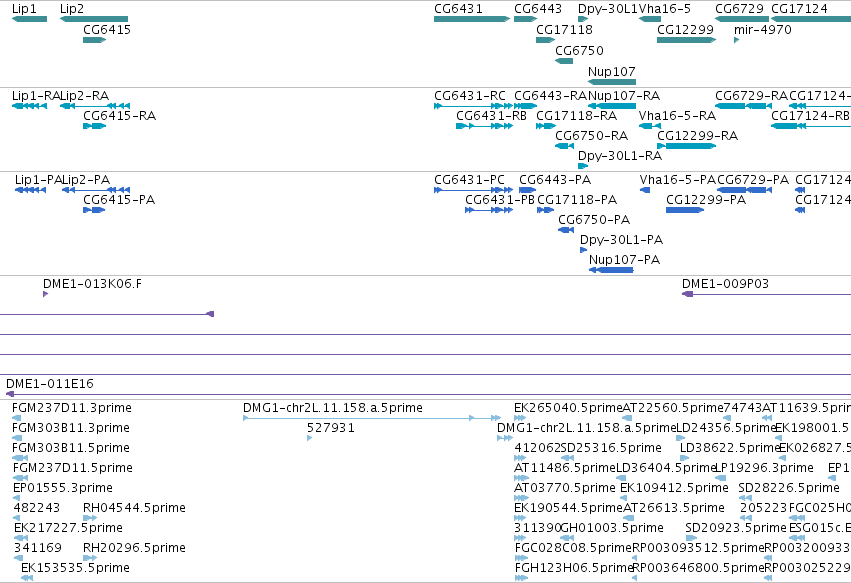Select the CG6415-PA coding glyph
This screenshot has height=583, width=851.
[x=94, y=210]
